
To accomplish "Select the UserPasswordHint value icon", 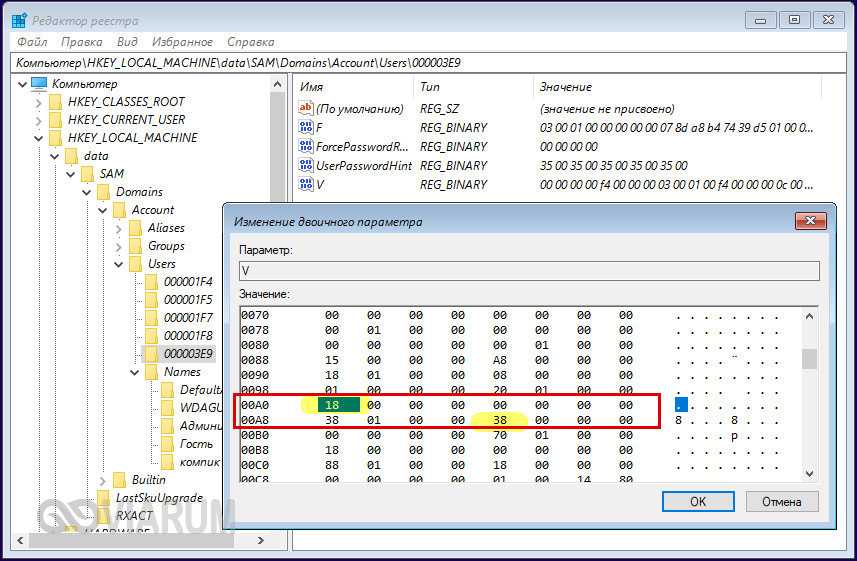I will (306, 166).
